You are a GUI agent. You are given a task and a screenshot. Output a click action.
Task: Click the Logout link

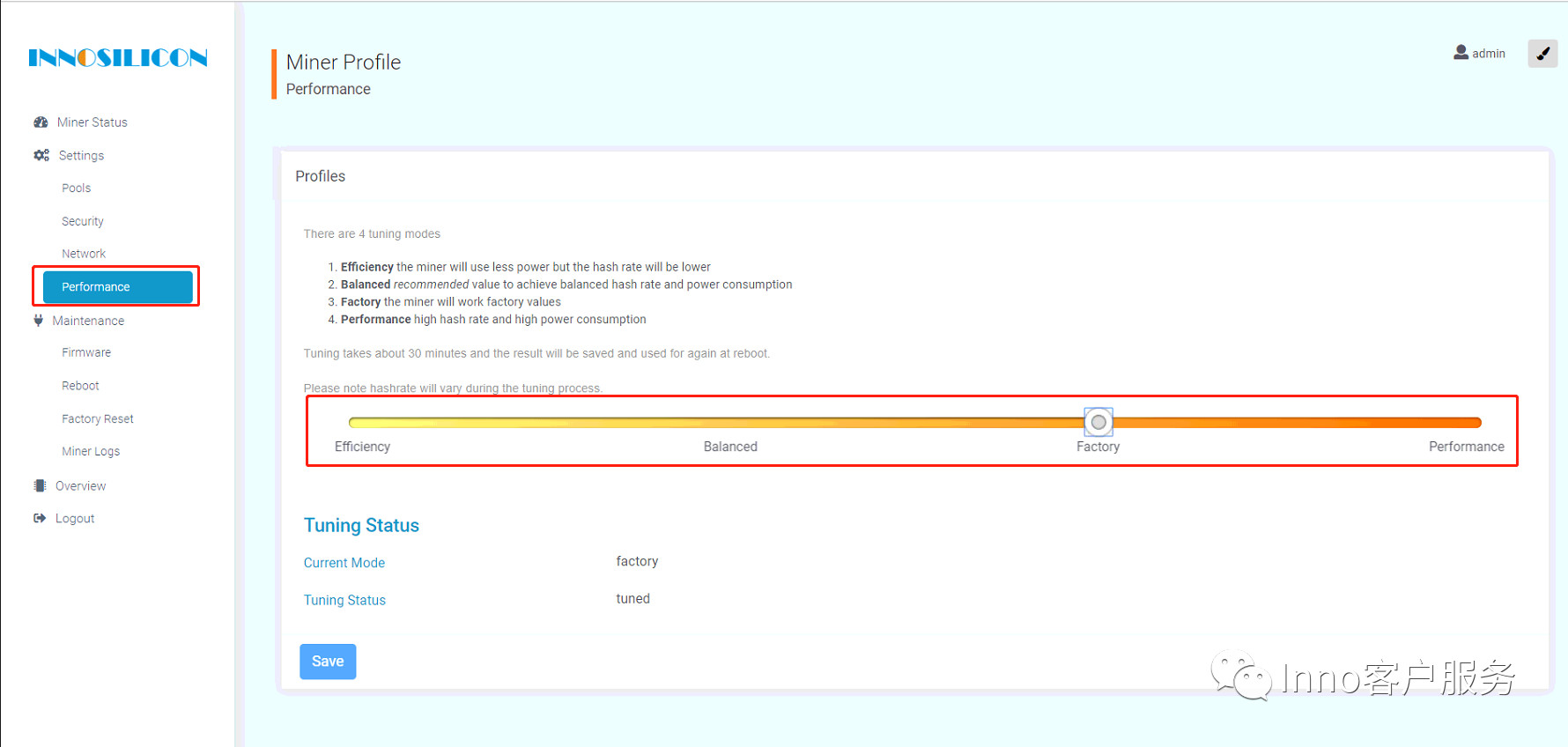(75, 519)
